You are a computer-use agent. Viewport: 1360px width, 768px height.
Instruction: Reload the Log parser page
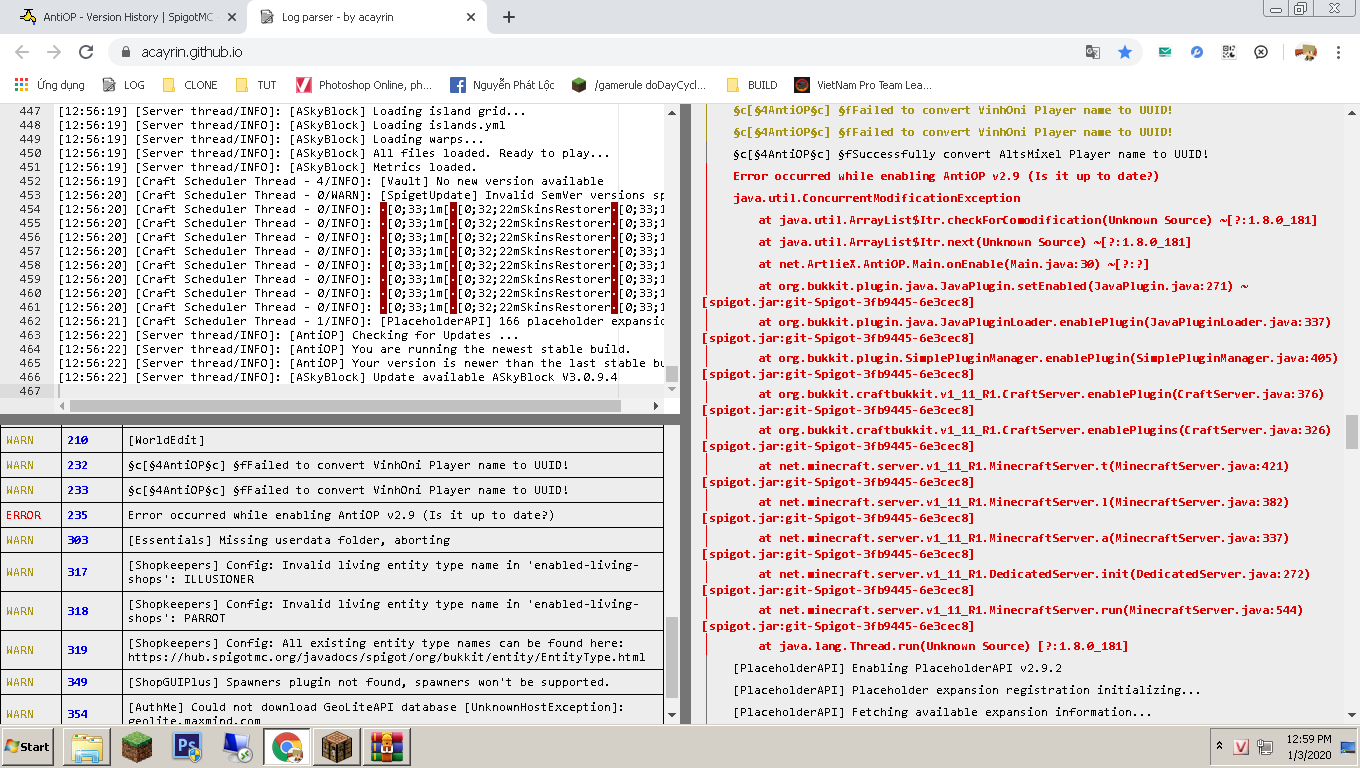tap(86, 52)
